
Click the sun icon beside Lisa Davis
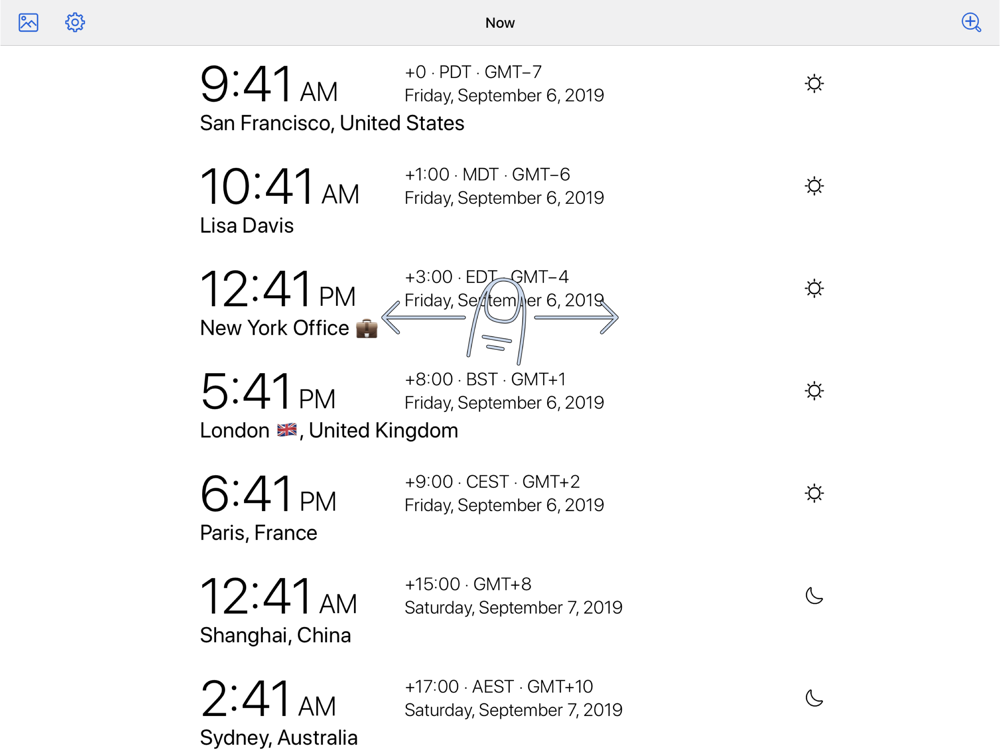coord(814,186)
